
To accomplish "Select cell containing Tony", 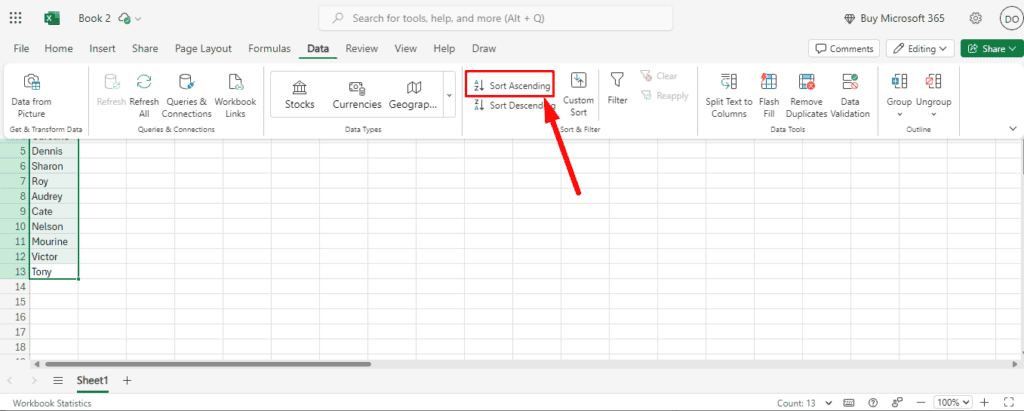I will (54, 272).
